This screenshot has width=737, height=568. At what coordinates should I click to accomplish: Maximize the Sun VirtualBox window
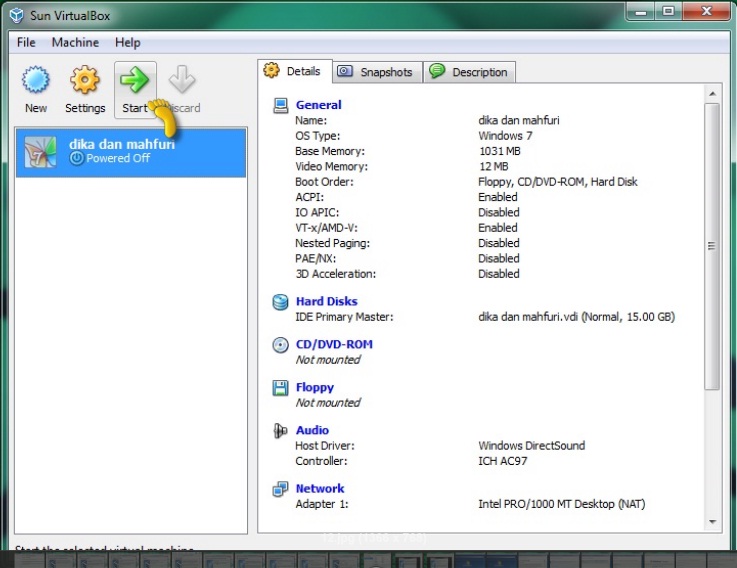click(x=668, y=11)
